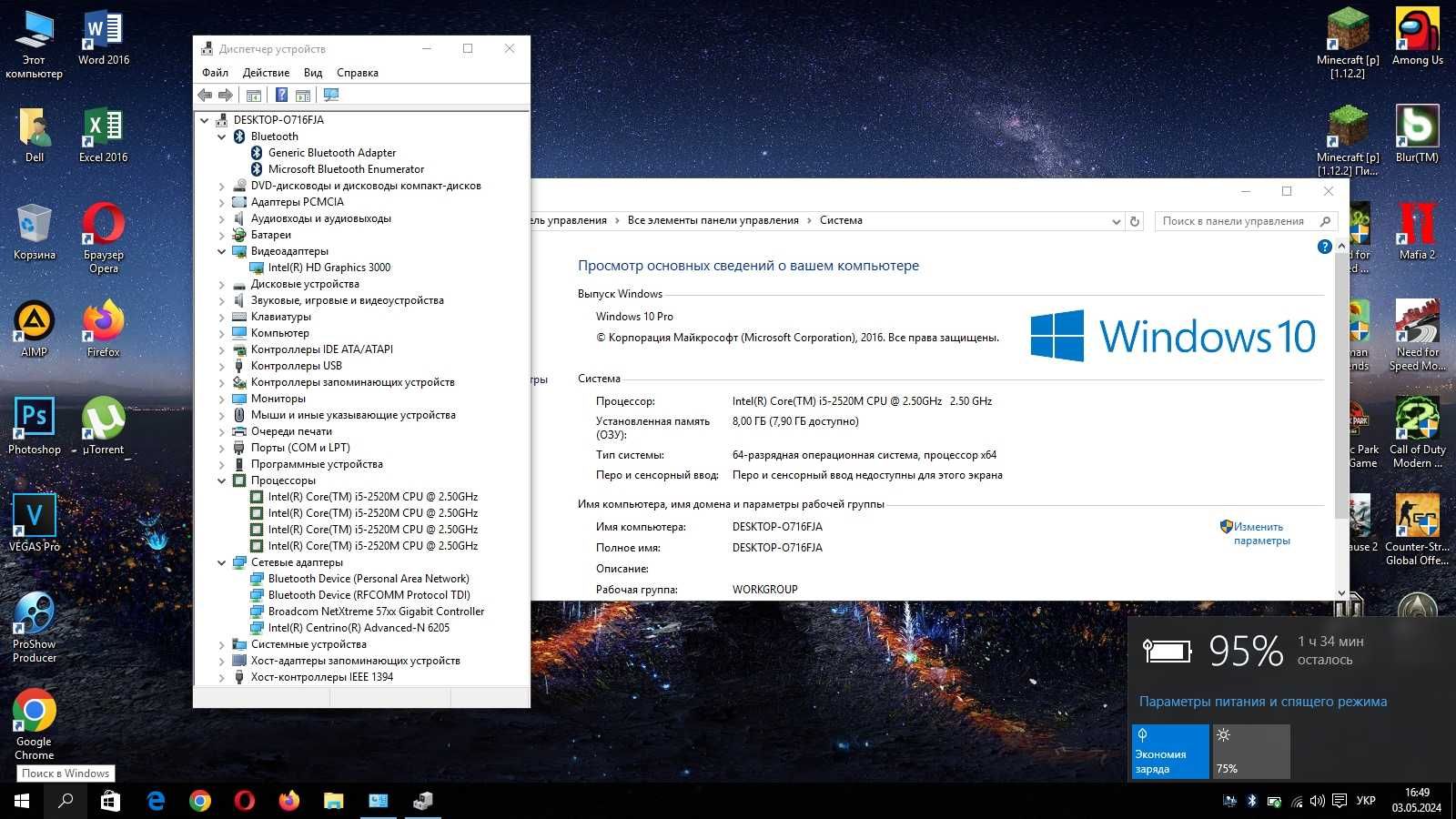The image size is (1456, 819).
Task: Select the Among Us desktop icon
Action: tap(1418, 38)
